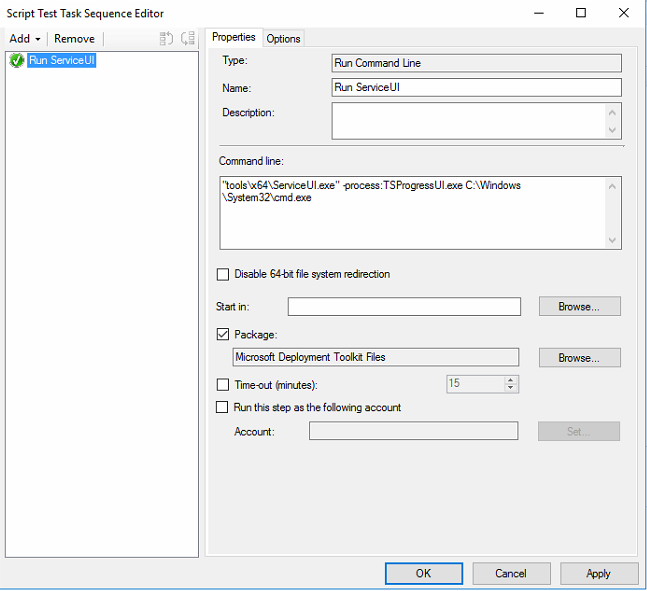Click the Description box scroll down arrow
The height and width of the screenshot is (591, 647).
tap(612, 130)
